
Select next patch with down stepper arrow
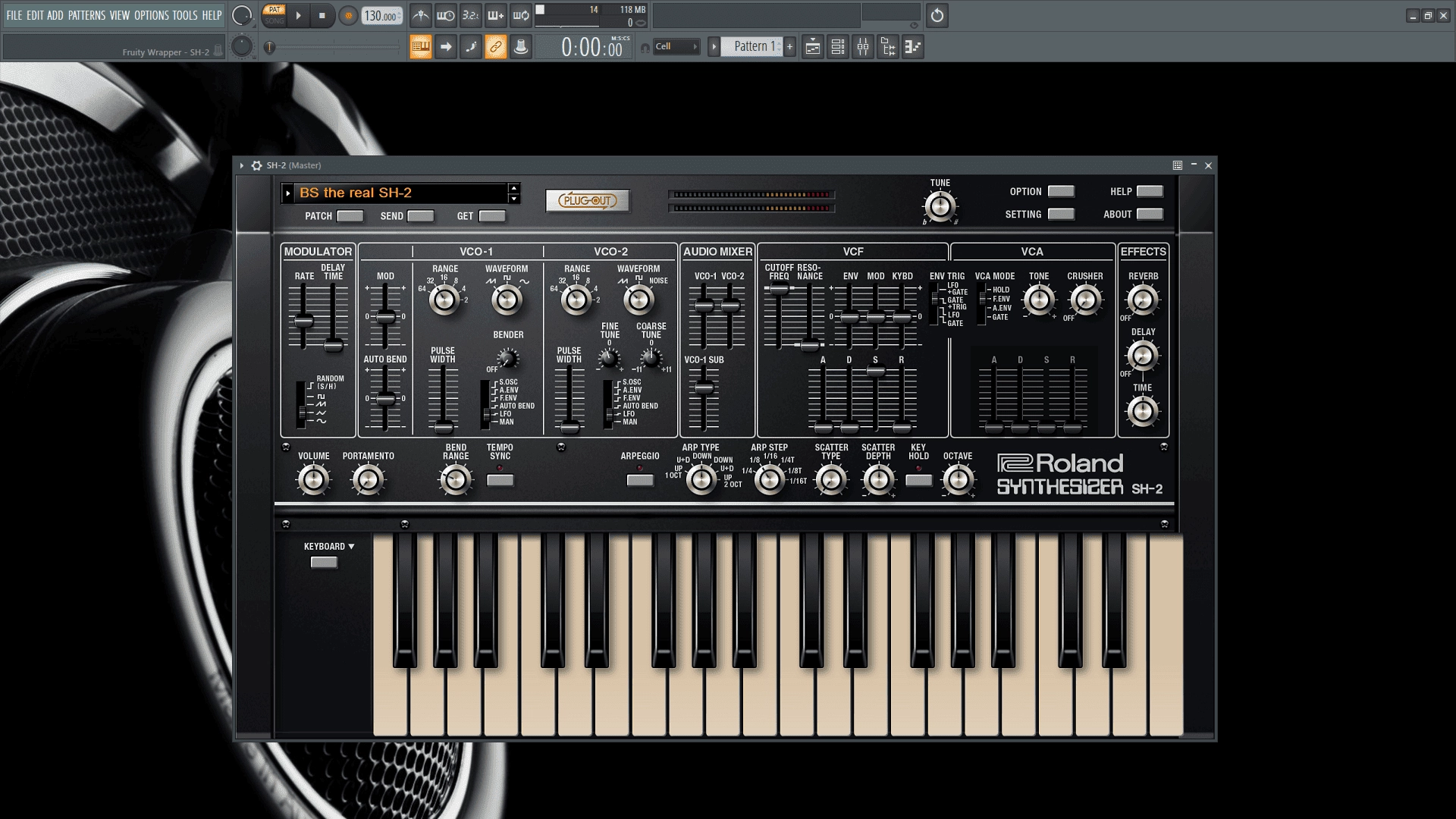[514, 199]
